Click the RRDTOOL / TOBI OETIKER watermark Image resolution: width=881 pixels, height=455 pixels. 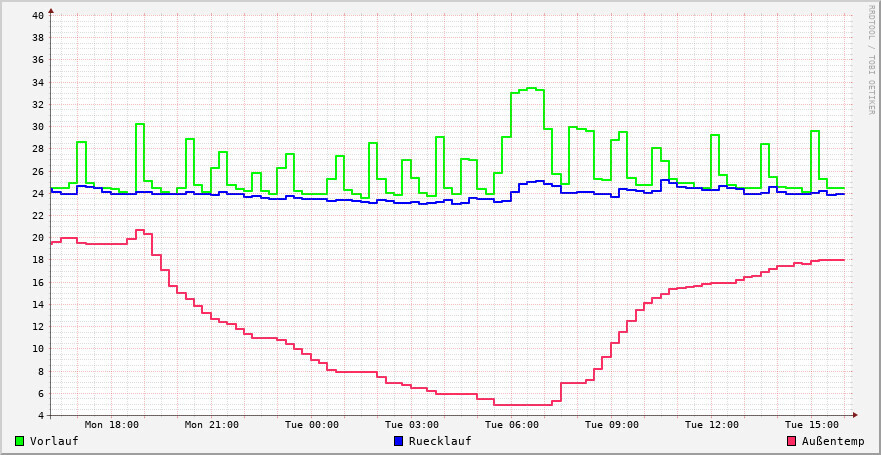coord(872,59)
